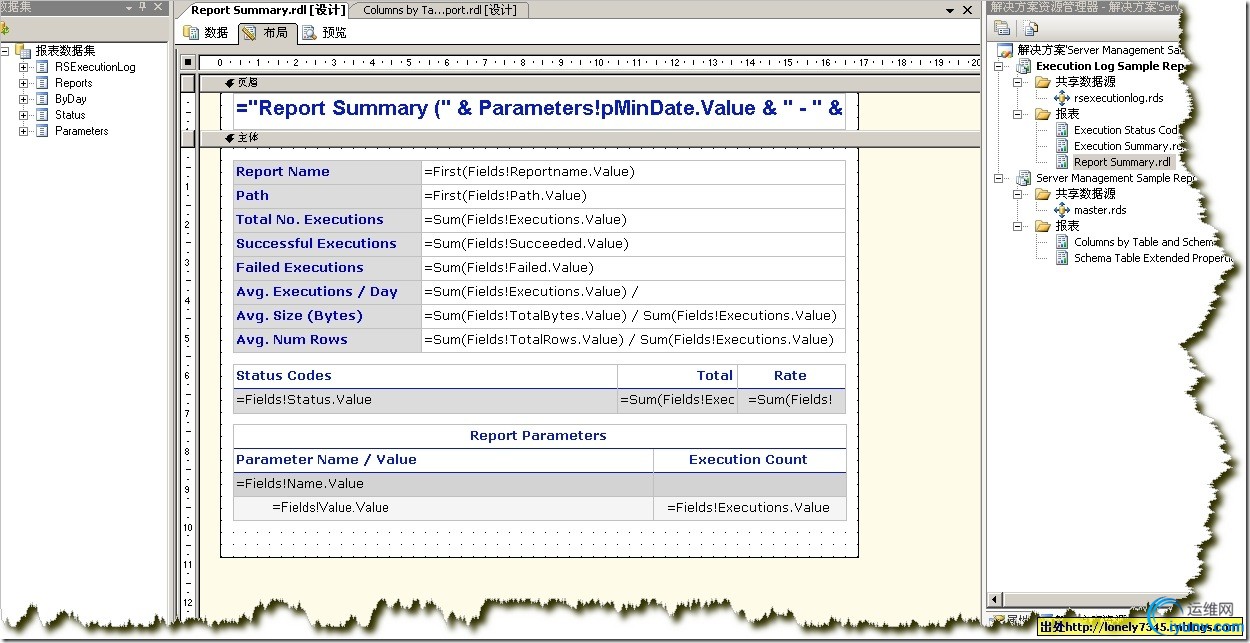Viewport: 1250px width, 643px height.
Task: Collapse the 报表数据集 root node
Action: click(6, 51)
